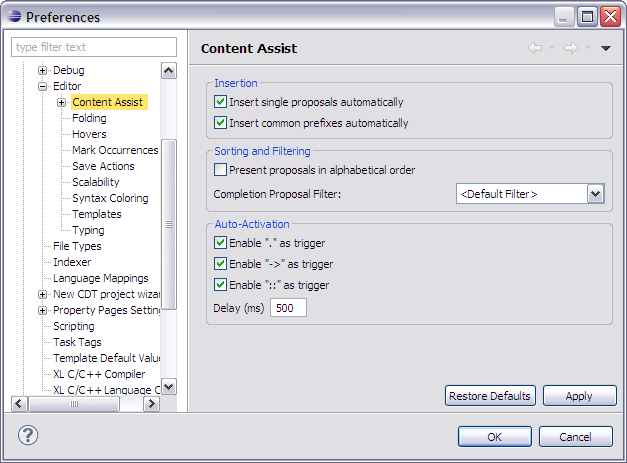The image size is (627, 463).
Task: Open forward history dropdown arrow
Action: [x=587, y=48]
